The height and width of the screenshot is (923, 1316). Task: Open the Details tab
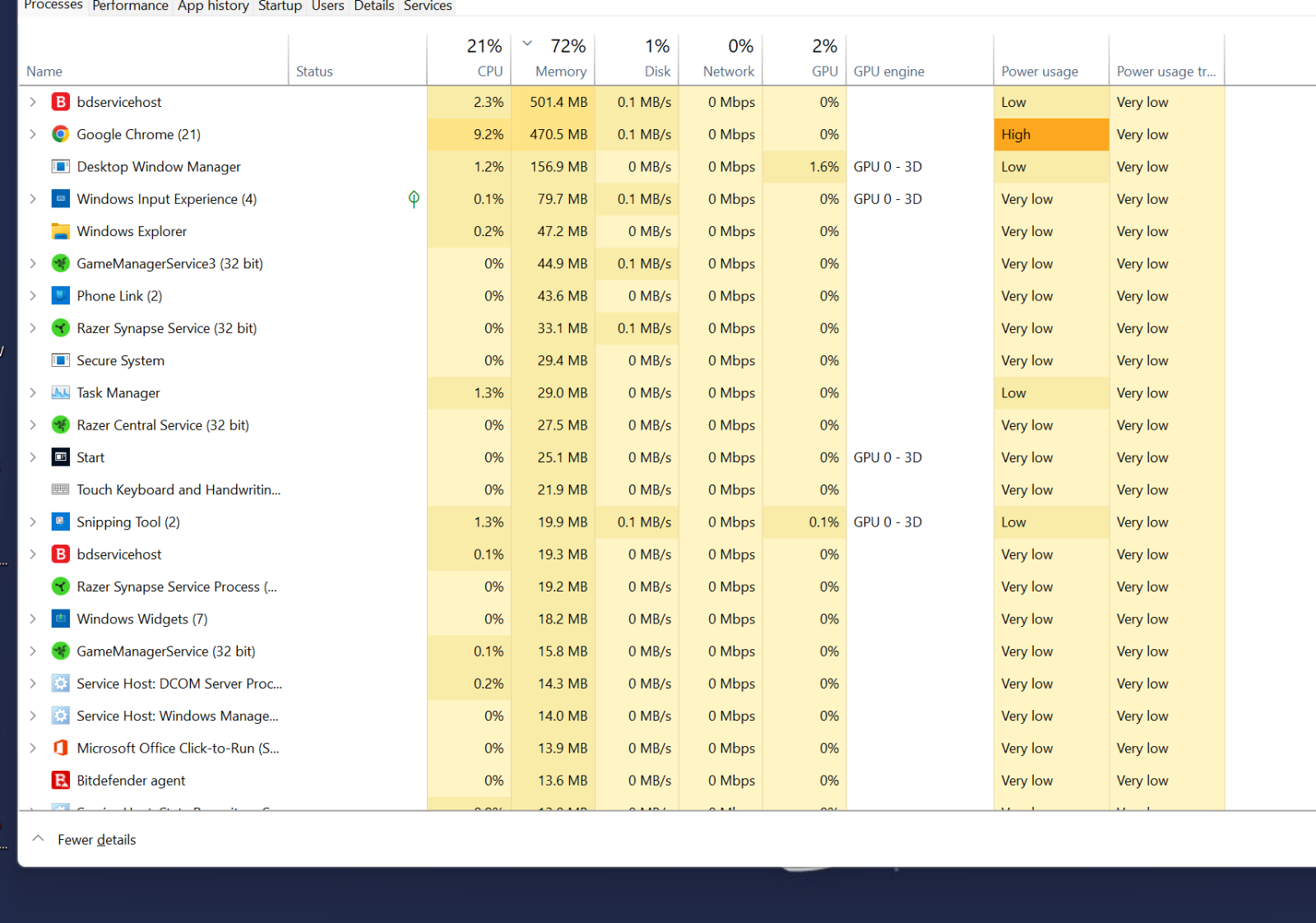374,6
